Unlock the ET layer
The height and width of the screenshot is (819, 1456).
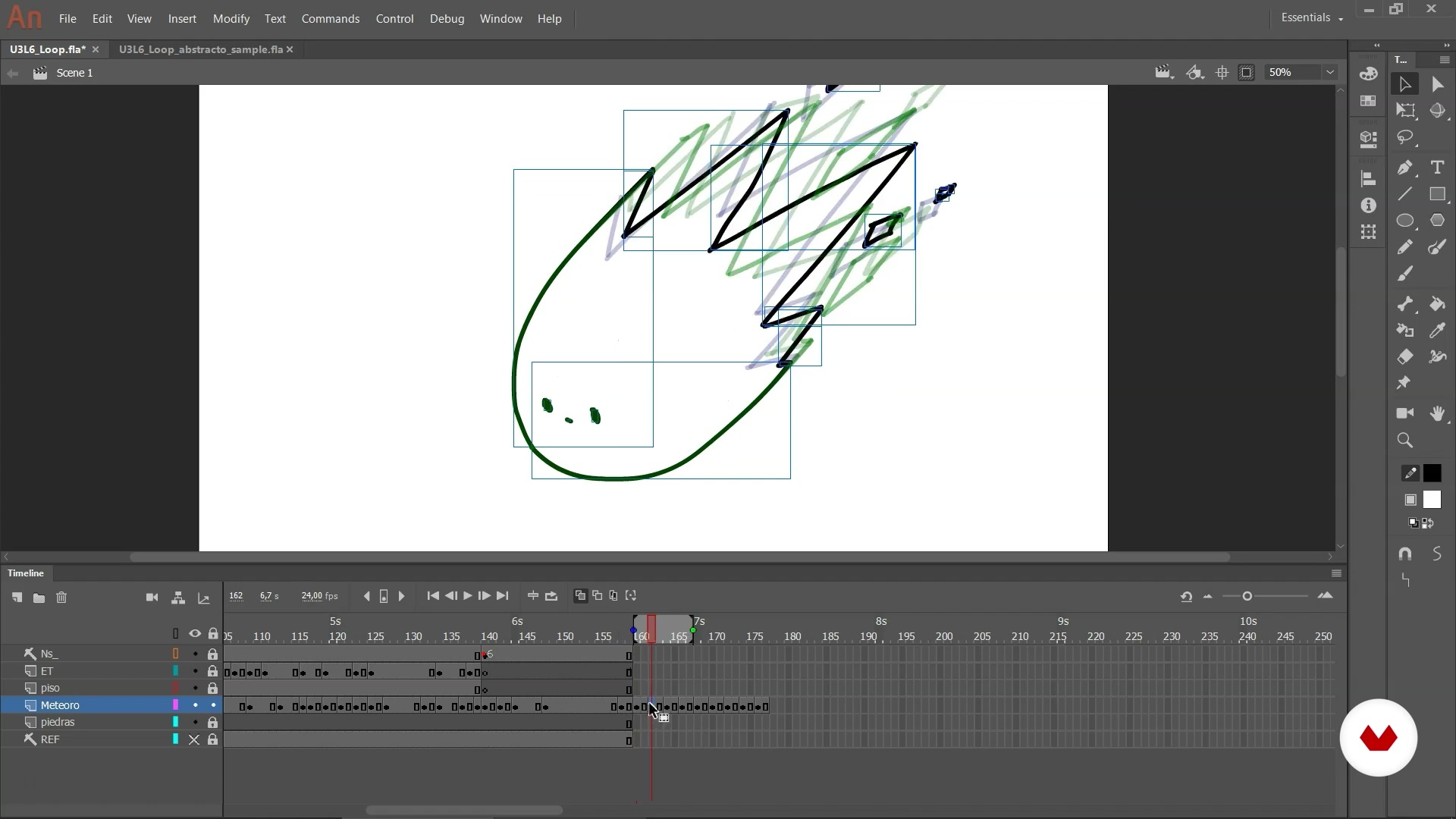(213, 671)
